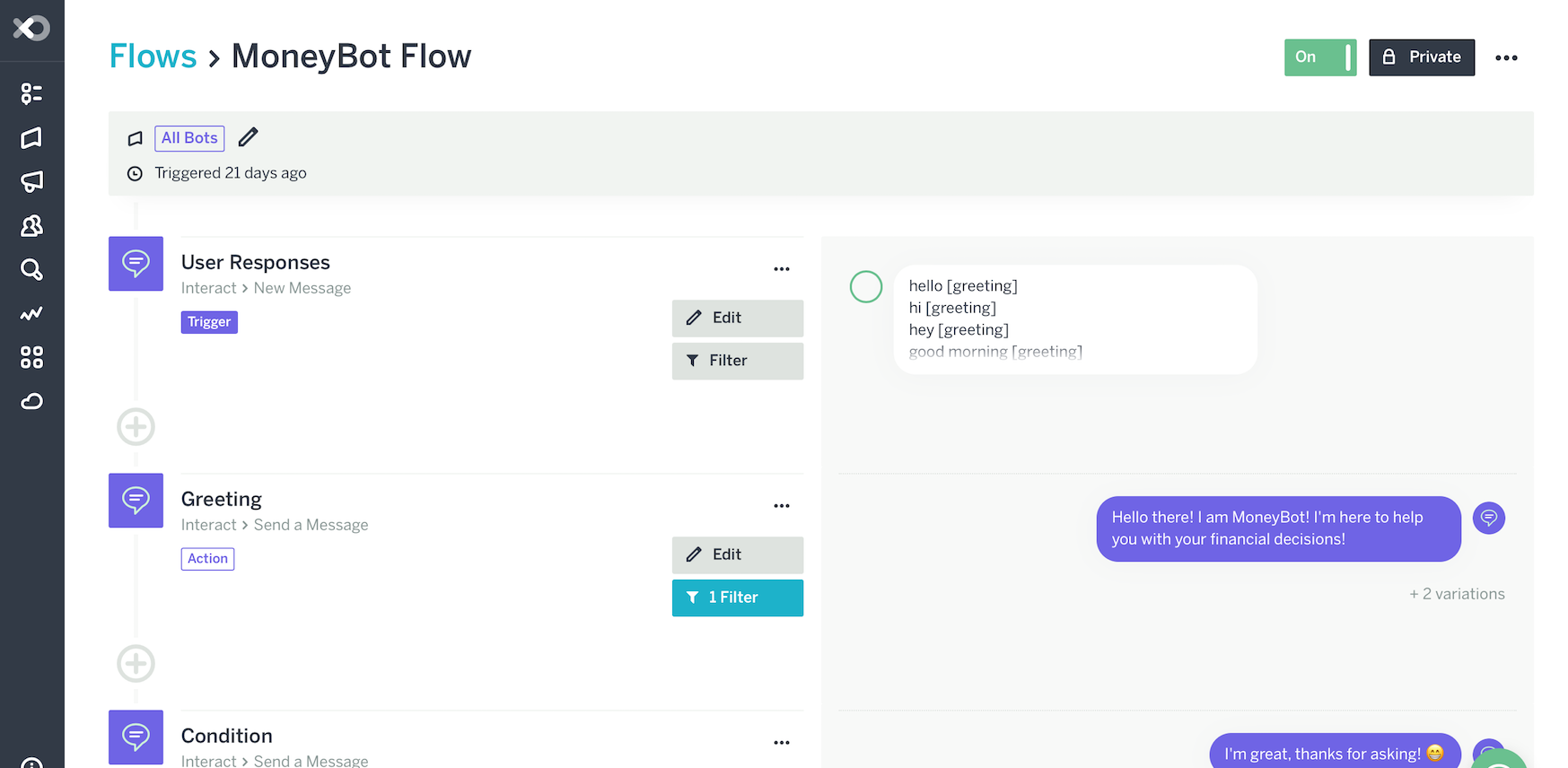The width and height of the screenshot is (1568, 768).
Task: Open the bots flag icon in sidebar
Action: [31, 137]
